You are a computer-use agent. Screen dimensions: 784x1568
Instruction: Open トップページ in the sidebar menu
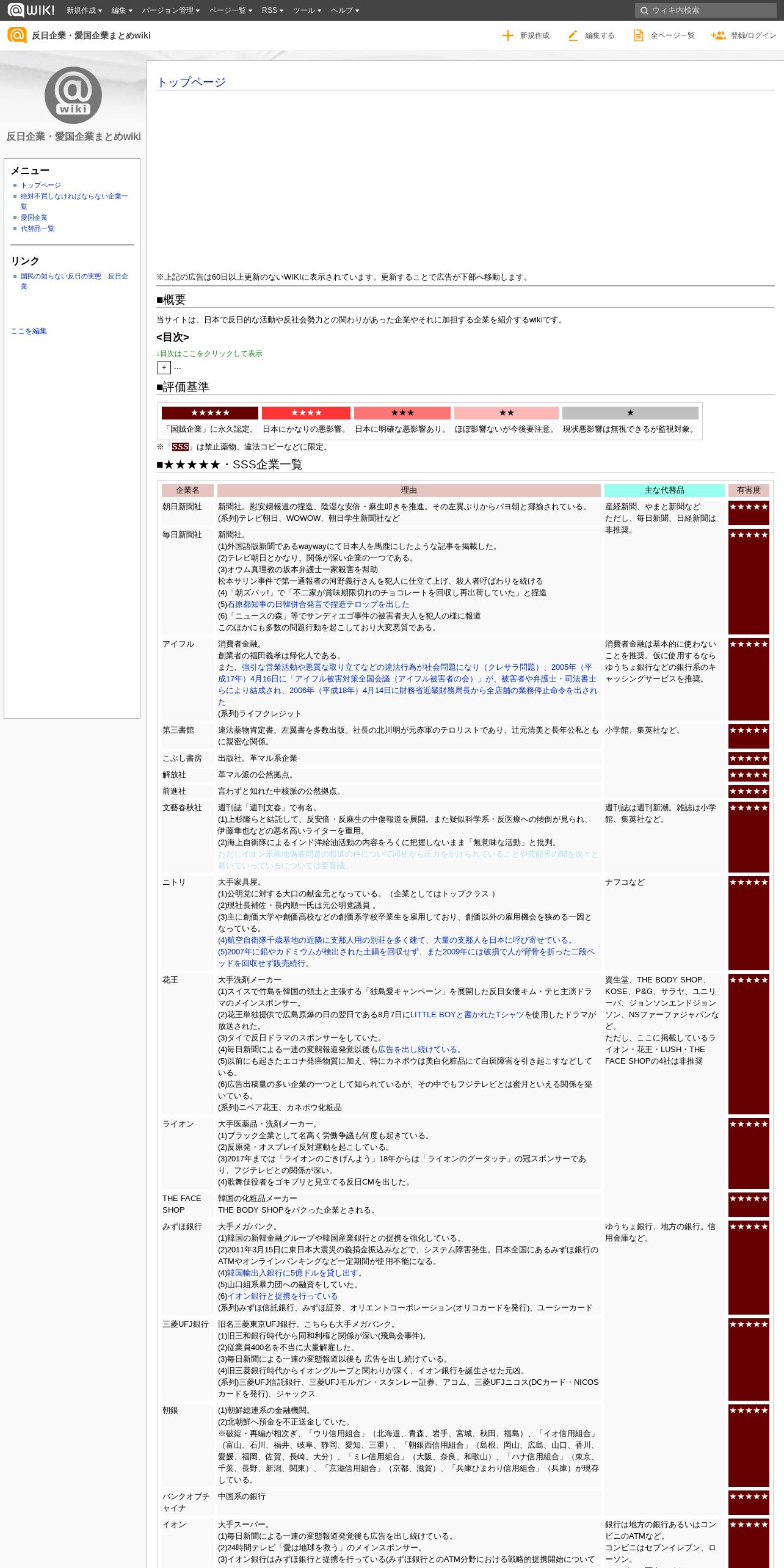coord(40,185)
